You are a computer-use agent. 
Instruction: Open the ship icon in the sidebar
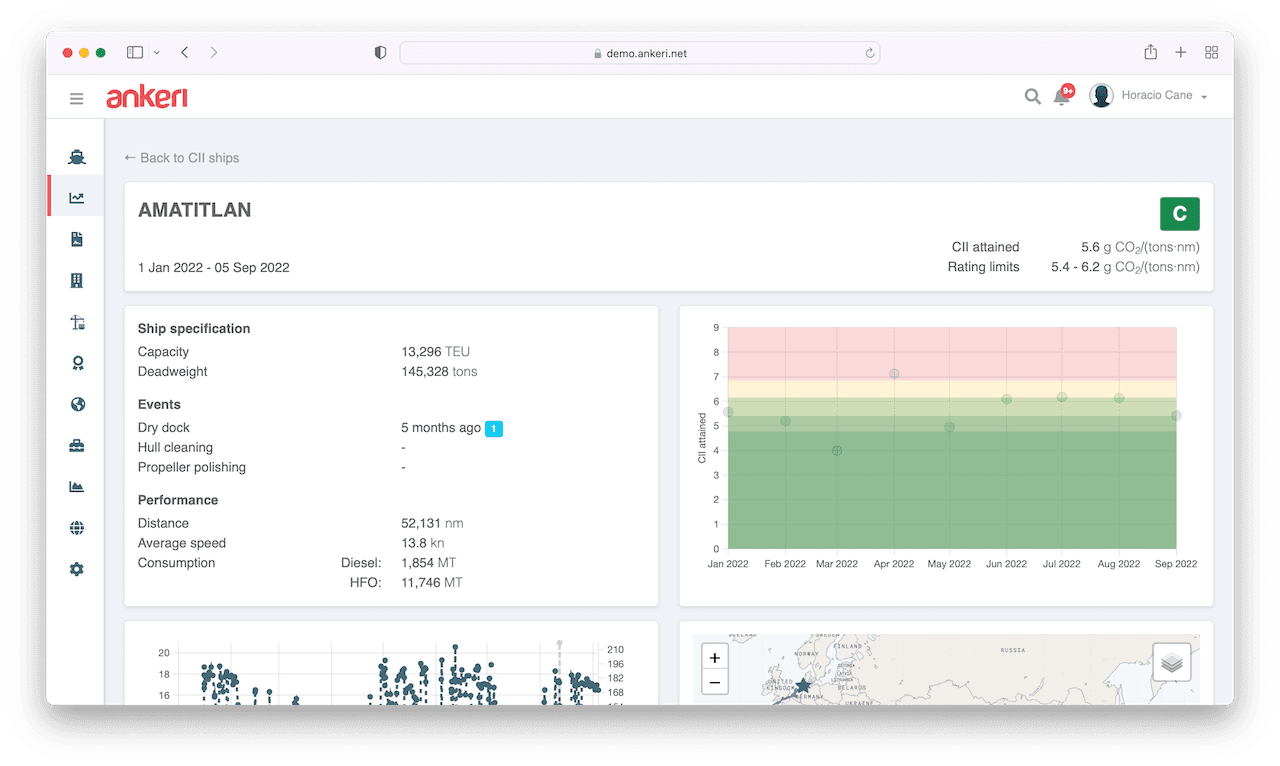click(77, 157)
